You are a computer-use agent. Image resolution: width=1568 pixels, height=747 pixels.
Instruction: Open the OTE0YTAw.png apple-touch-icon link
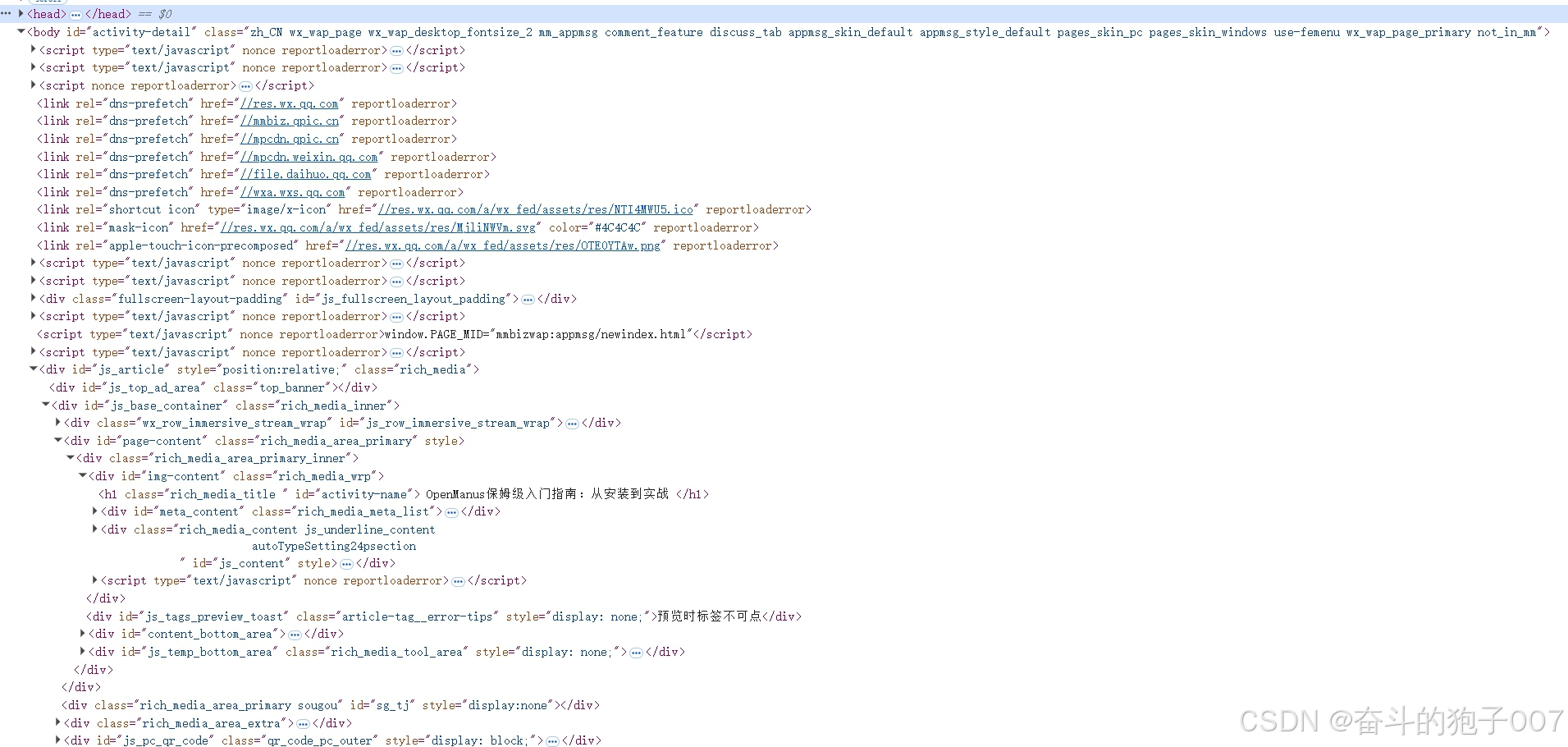[502, 245]
